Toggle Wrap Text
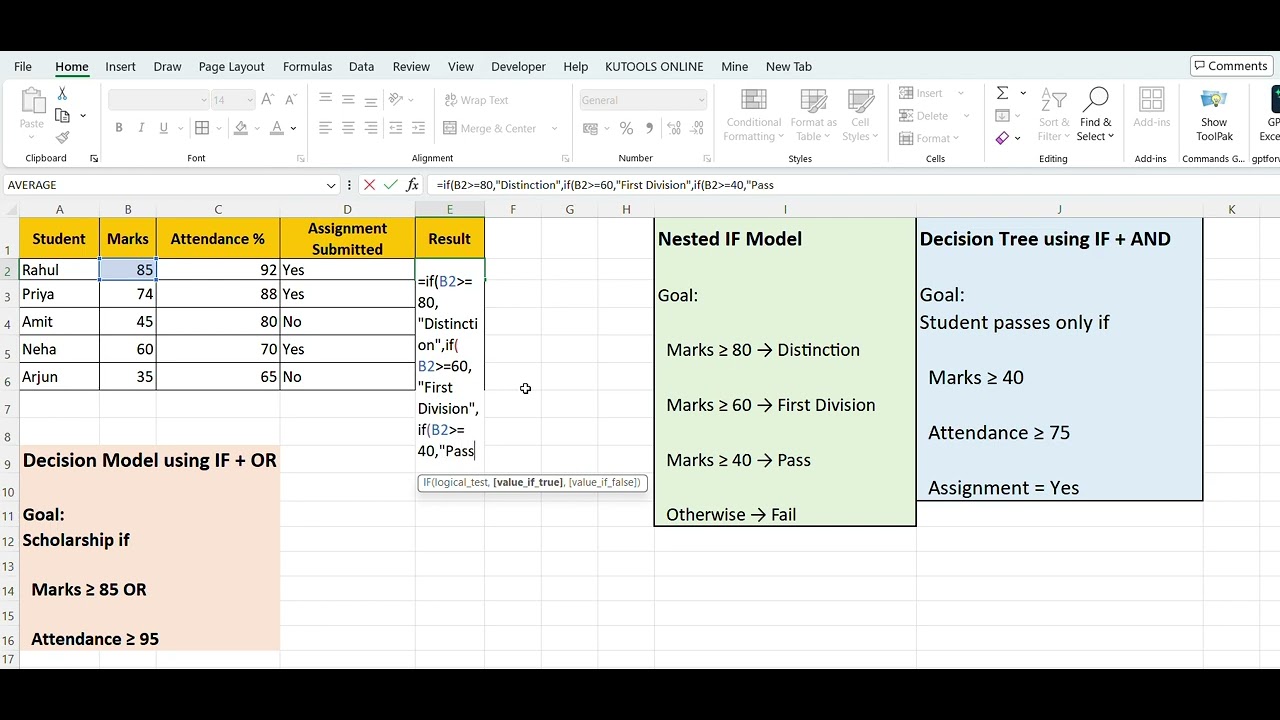Viewport: 1280px width, 720px height. click(476, 100)
